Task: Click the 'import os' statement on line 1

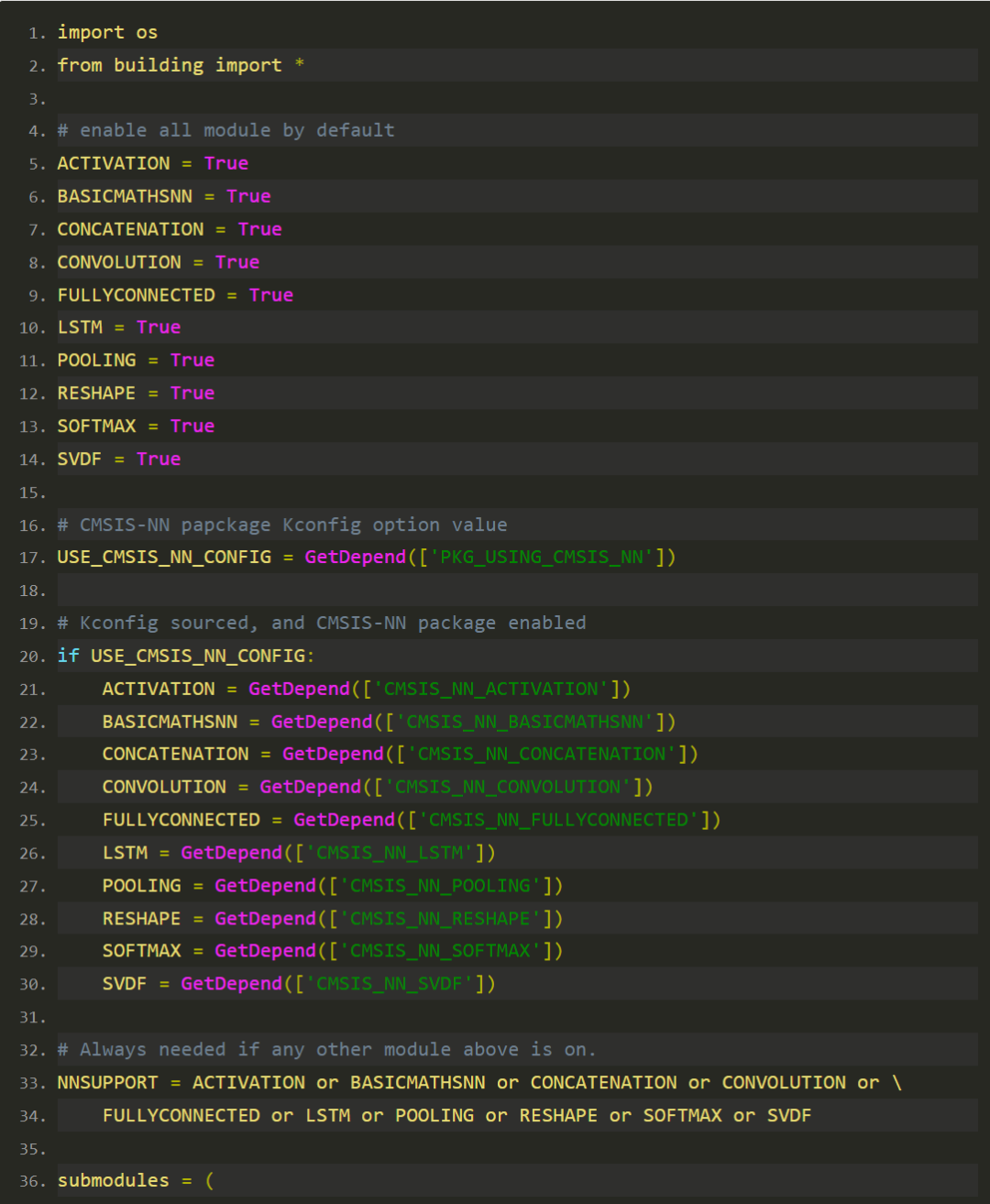Action: point(107,32)
